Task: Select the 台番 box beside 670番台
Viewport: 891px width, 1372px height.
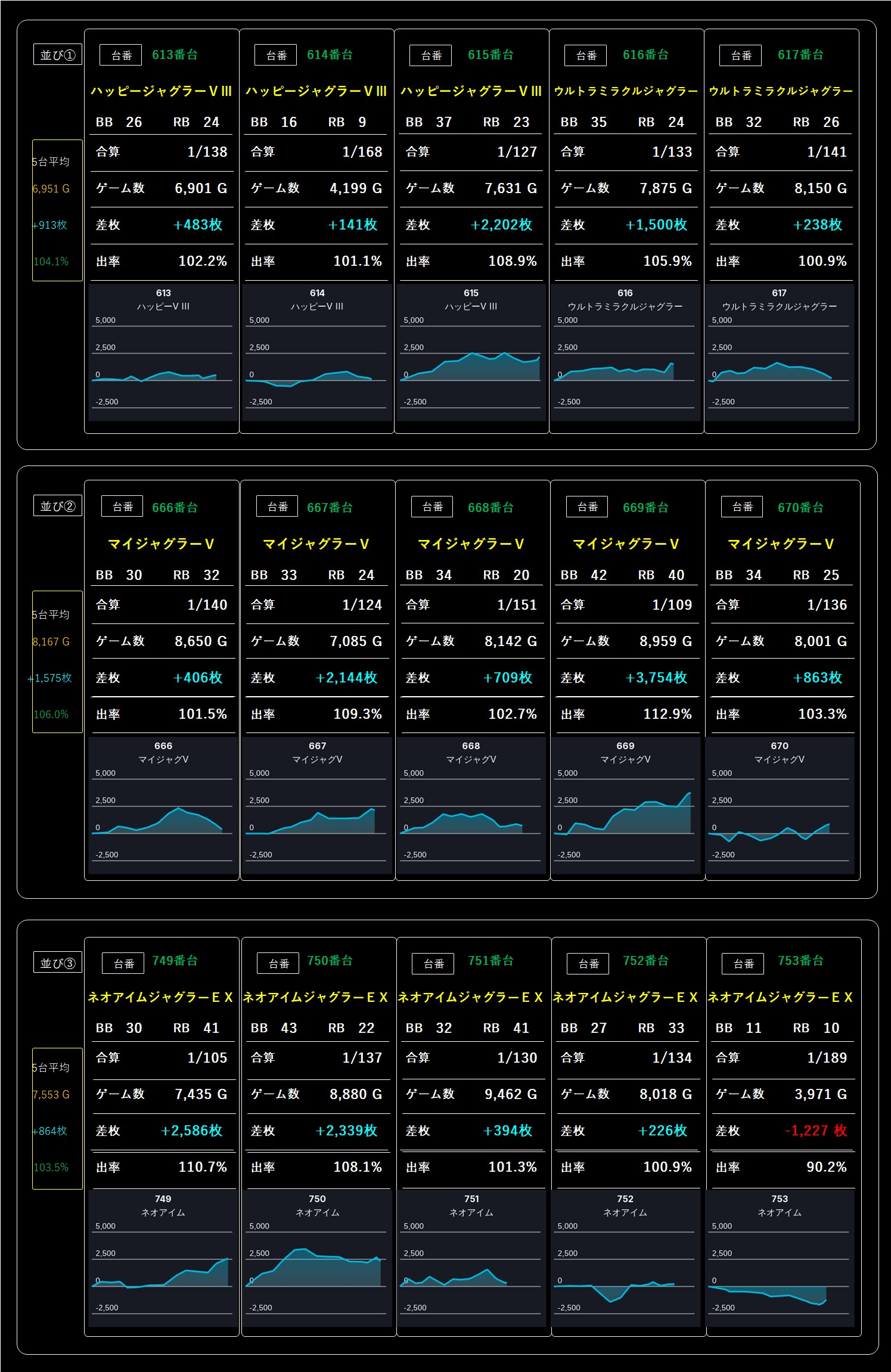Action: 742,507
